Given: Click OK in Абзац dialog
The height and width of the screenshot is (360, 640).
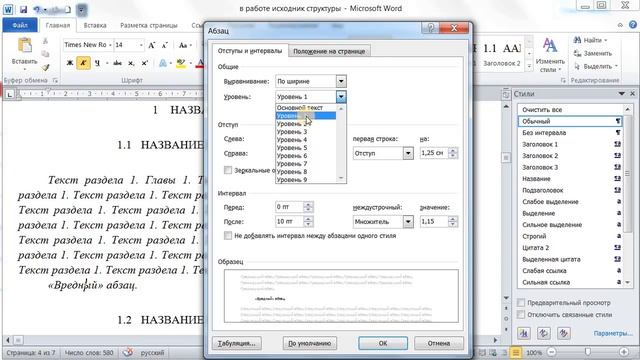Looking at the screenshot, I should point(383,343).
